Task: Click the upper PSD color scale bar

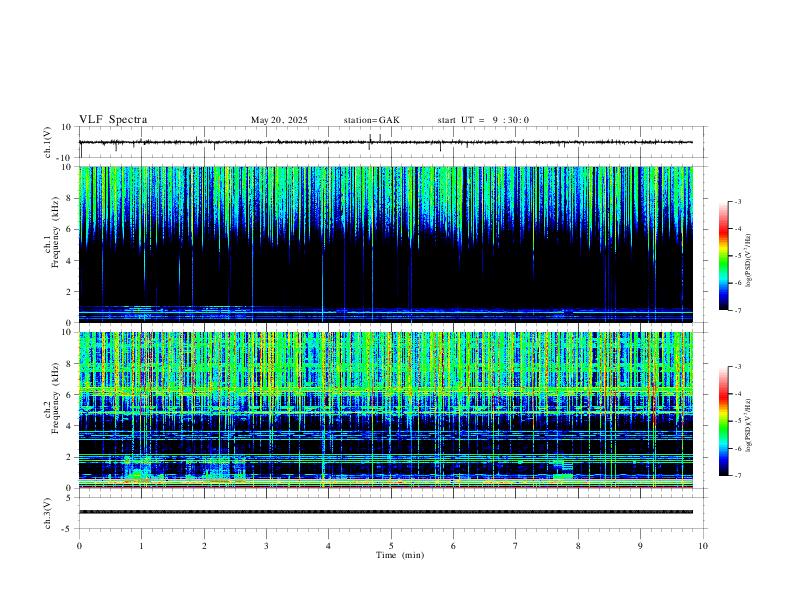Action: tap(723, 256)
